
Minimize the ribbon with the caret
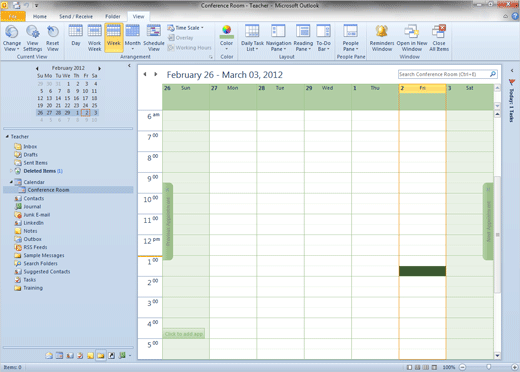tap(506, 16)
